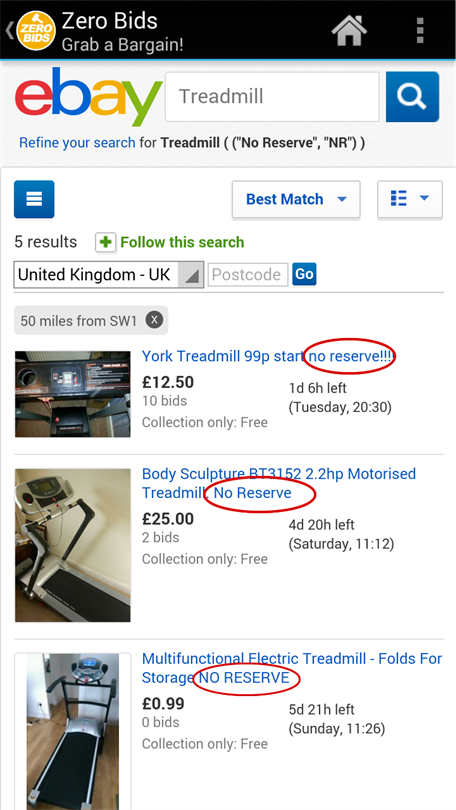This screenshot has height=810, width=456.
Task: Tap the Body Sculpture treadmill thumbnail
Action: point(73,546)
